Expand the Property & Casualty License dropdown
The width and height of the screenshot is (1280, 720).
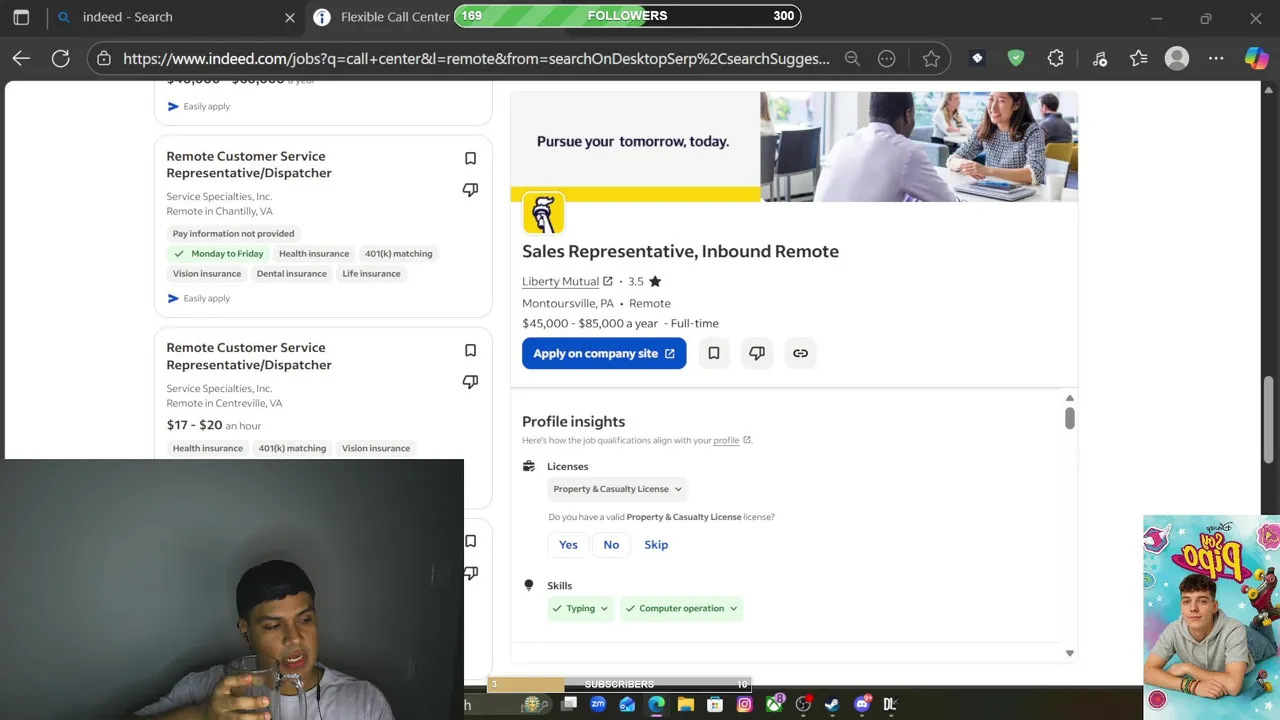[617, 489]
